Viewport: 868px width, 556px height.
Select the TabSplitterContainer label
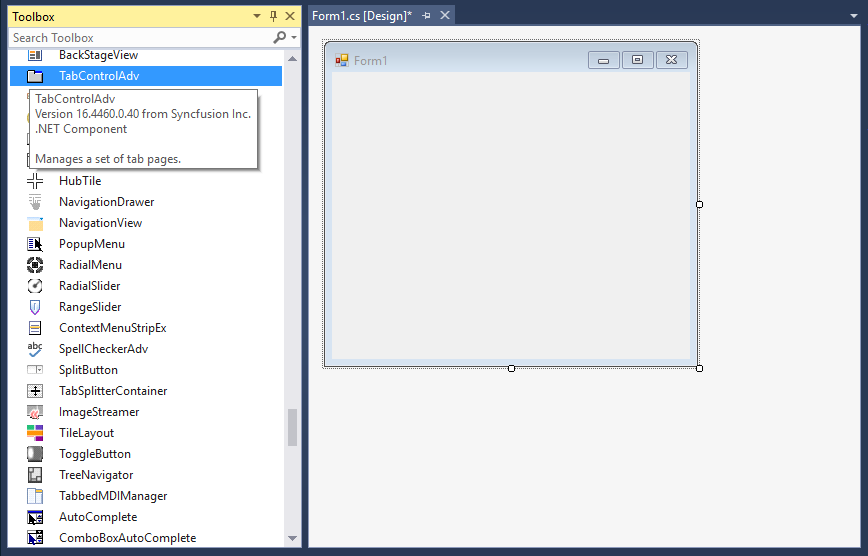coord(113,391)
